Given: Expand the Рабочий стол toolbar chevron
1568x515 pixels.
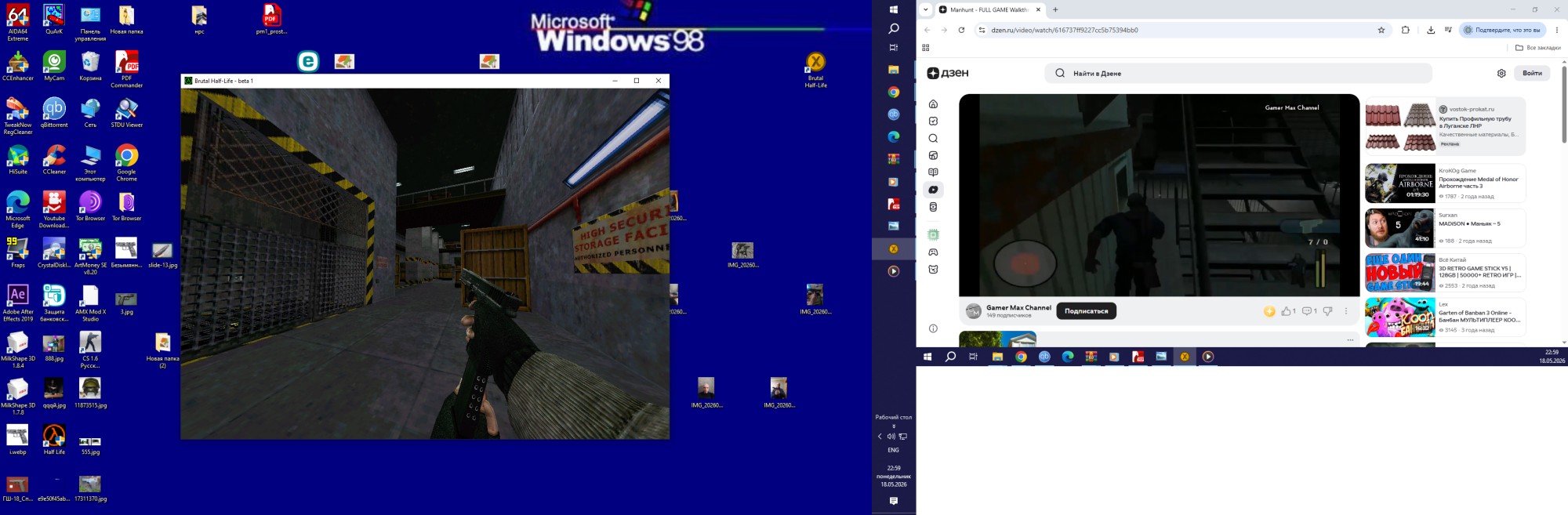Looking at the screenshot, I should point(894,426).
